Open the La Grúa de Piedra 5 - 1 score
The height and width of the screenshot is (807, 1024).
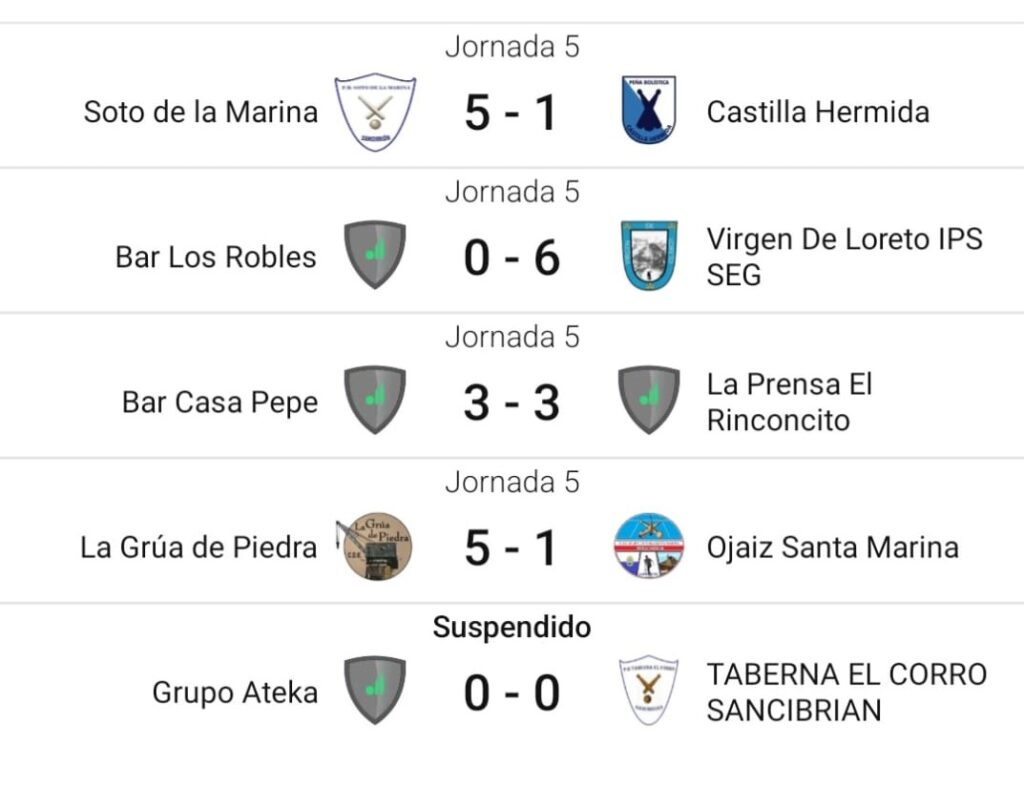(x=511, y=548)
